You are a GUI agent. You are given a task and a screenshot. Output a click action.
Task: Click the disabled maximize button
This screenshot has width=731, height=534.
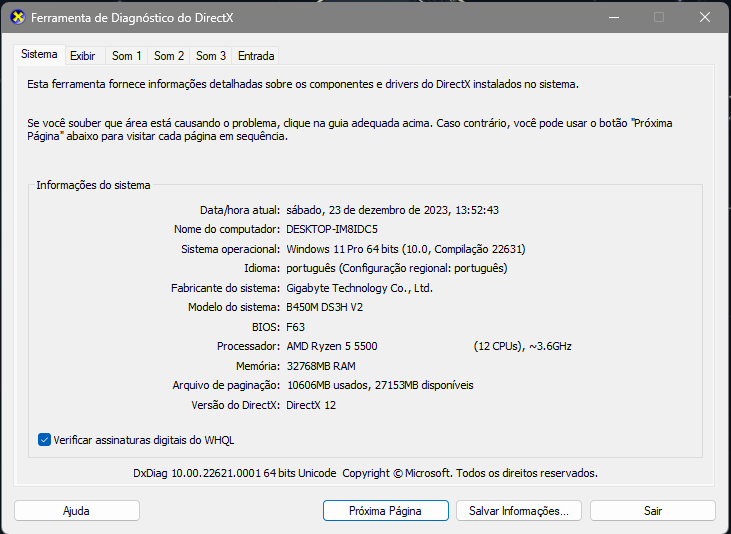[x=659, y=18]
